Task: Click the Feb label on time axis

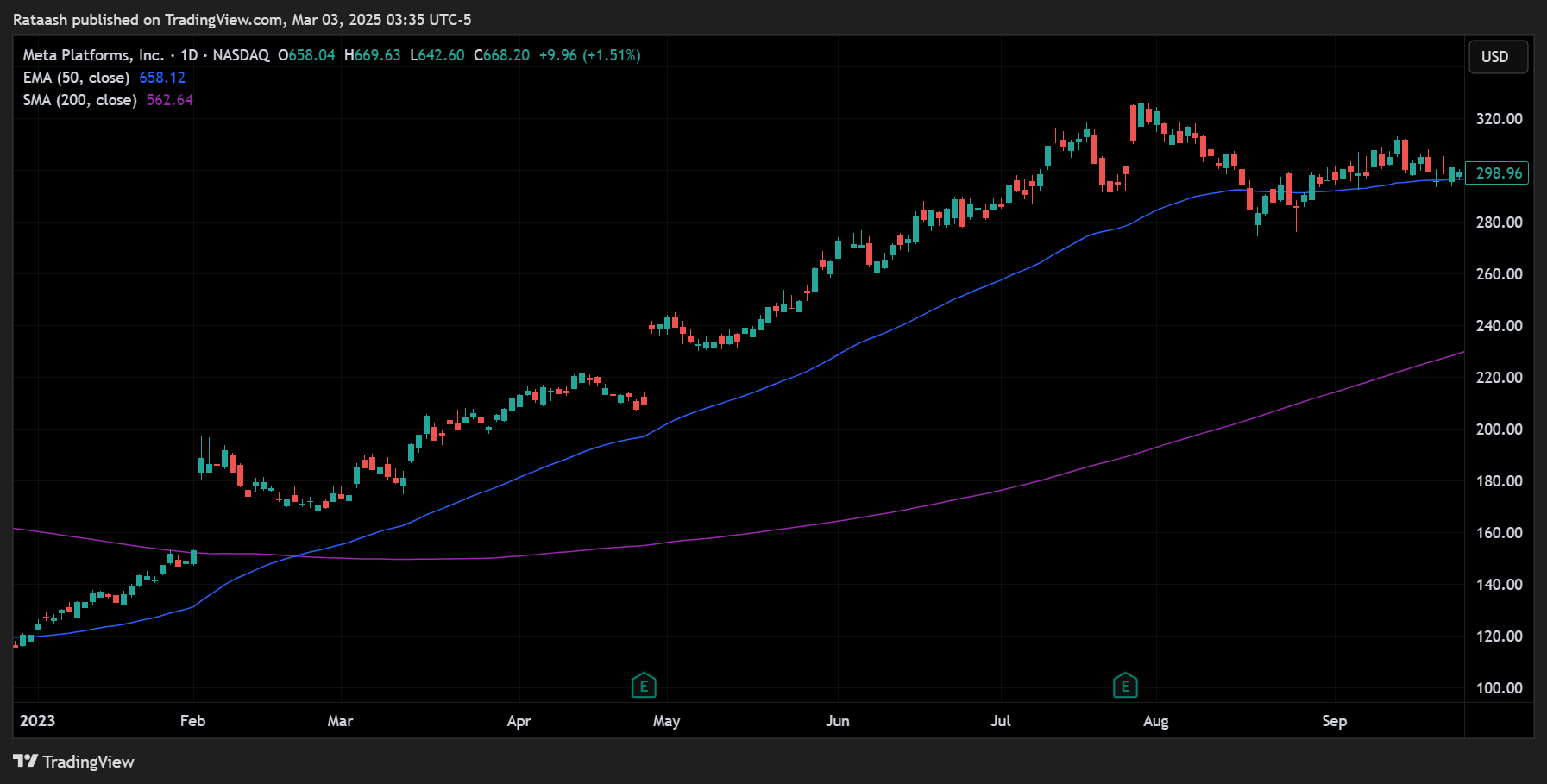Action: click(192, 721)
